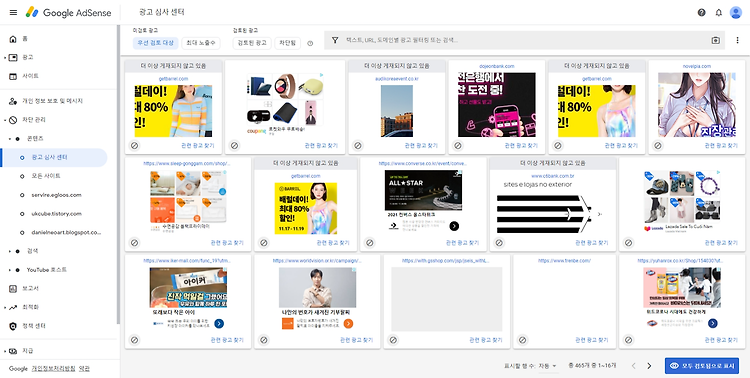Block the gsshop.com ad
750x378 pixels.
[393, 340]
